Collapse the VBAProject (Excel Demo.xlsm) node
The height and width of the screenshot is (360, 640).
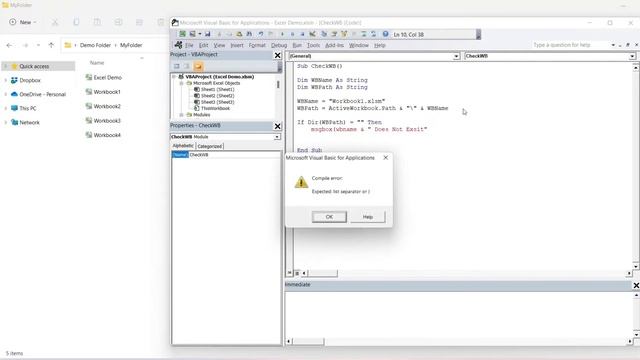[174, 77]
